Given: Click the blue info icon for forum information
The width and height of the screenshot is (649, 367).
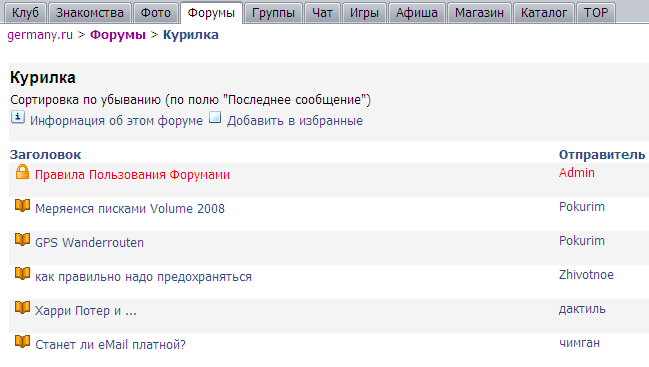Looking at the screenshot, I should pos(17,118).
